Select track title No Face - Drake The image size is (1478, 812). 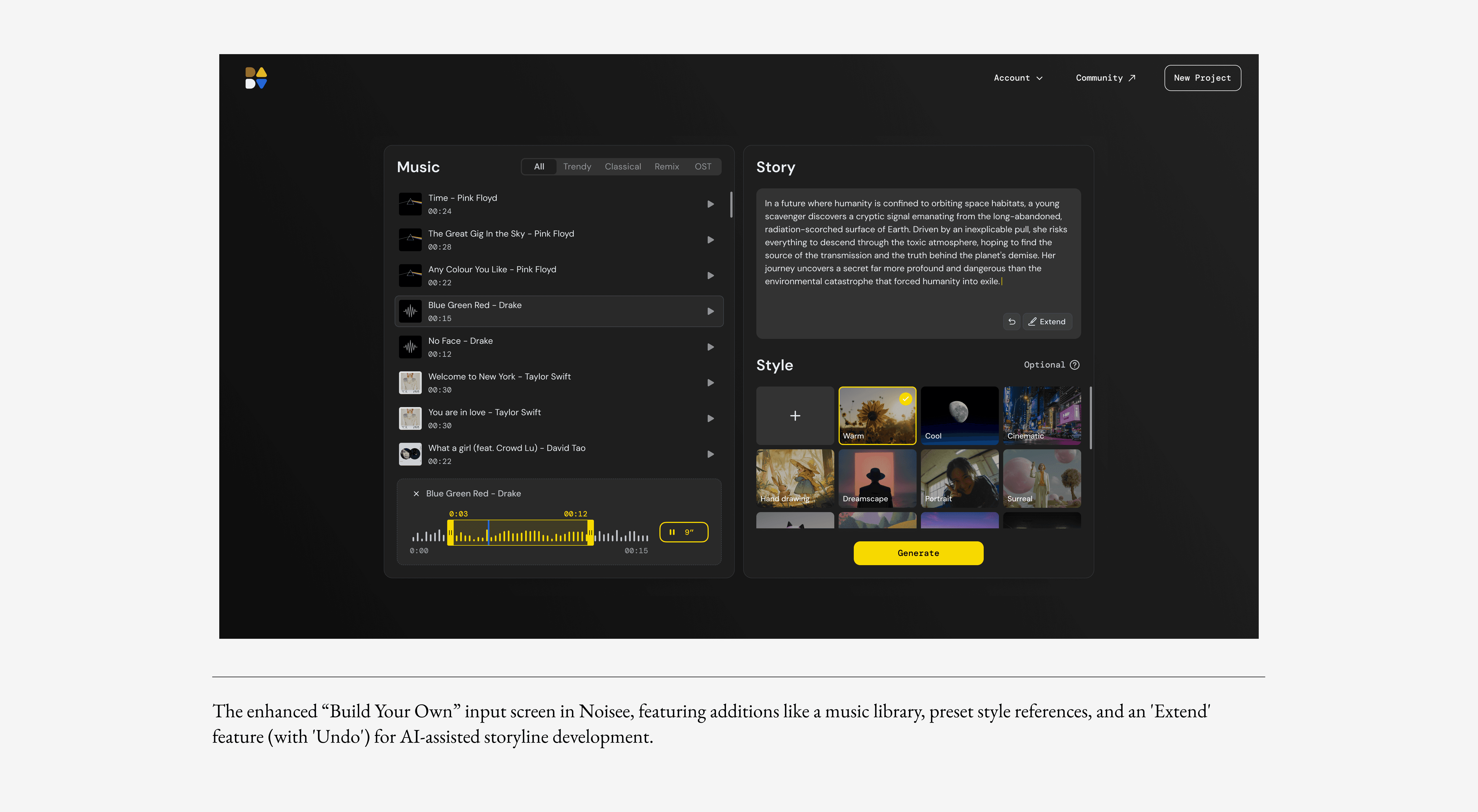(460, 341)
